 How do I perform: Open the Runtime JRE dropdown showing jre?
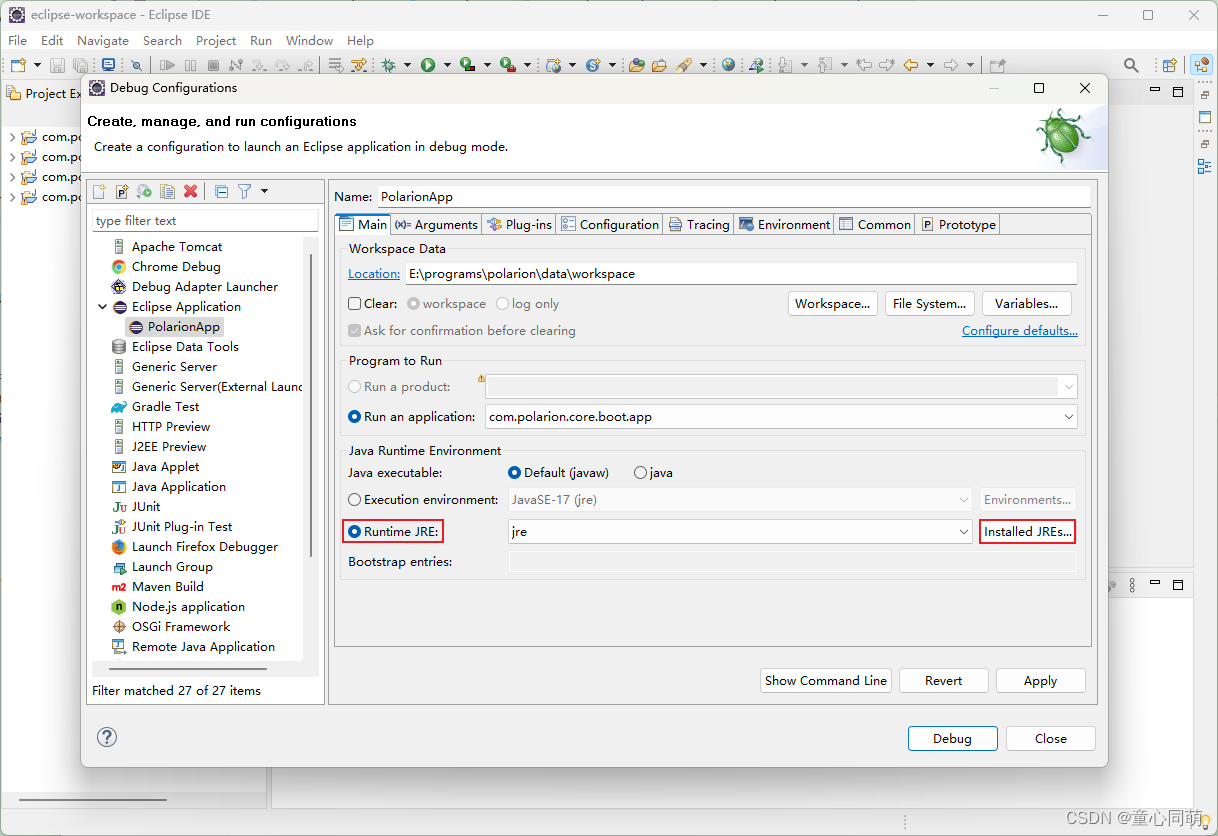[x=964, y=531]
